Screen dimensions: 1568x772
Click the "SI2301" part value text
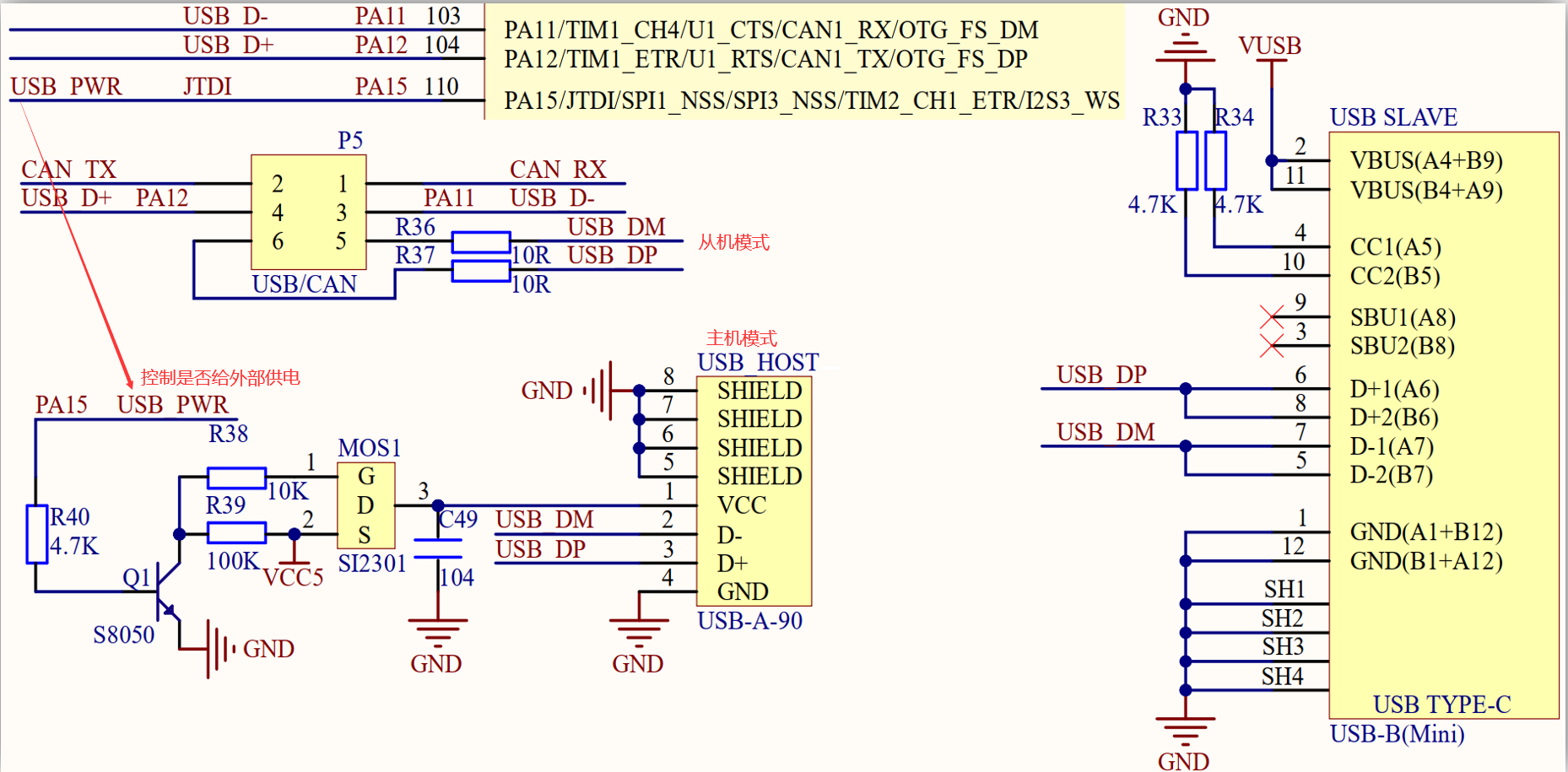tap(372, 564)
